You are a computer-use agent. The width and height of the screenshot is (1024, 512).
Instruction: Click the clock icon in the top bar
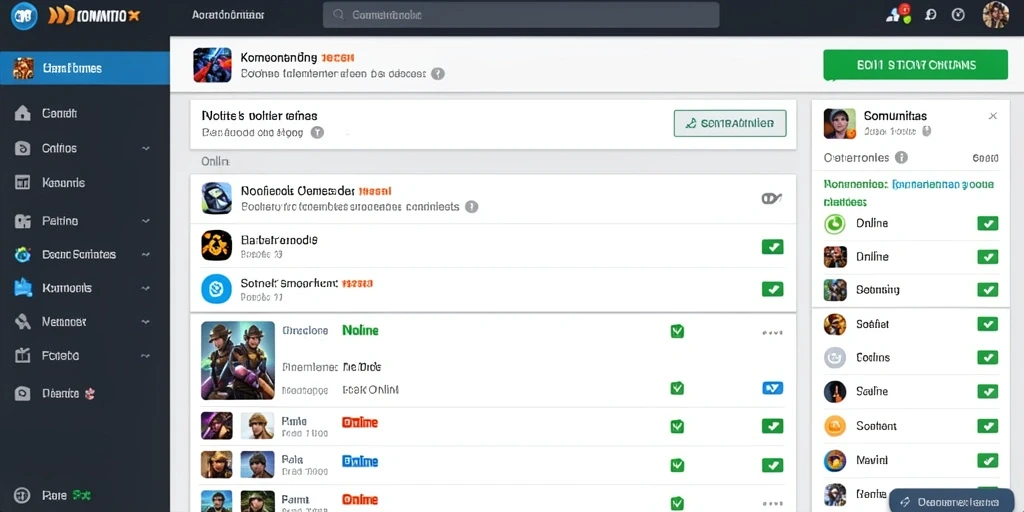[x=958, y=14]
